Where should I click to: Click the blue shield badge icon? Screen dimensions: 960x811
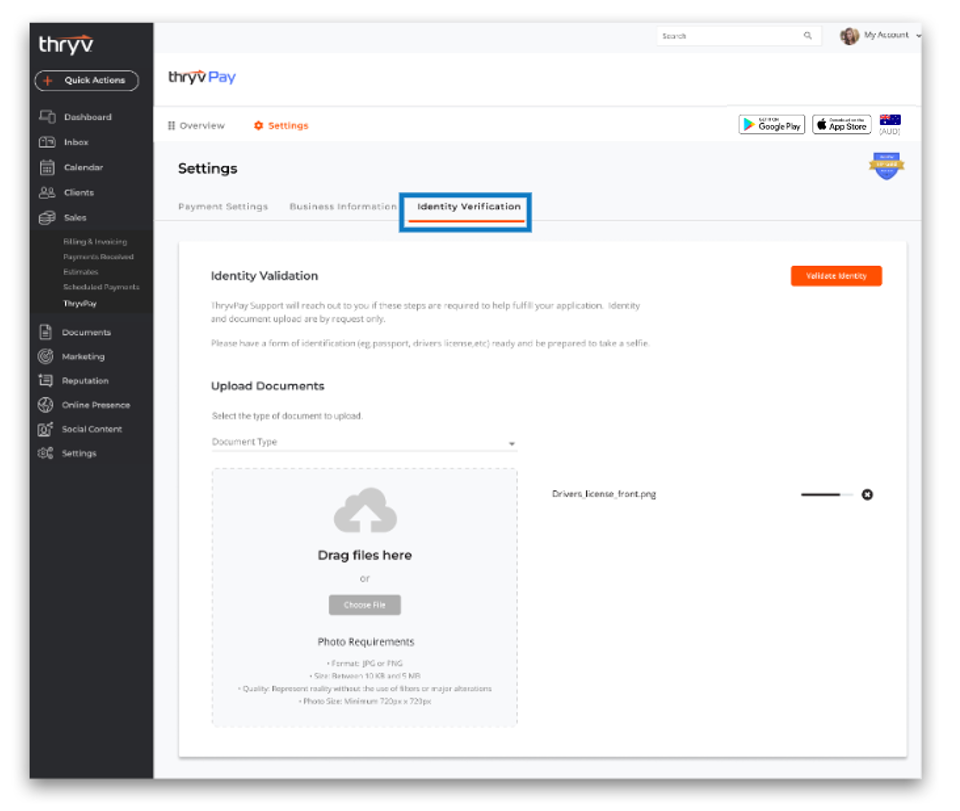(x=887, y=166)
